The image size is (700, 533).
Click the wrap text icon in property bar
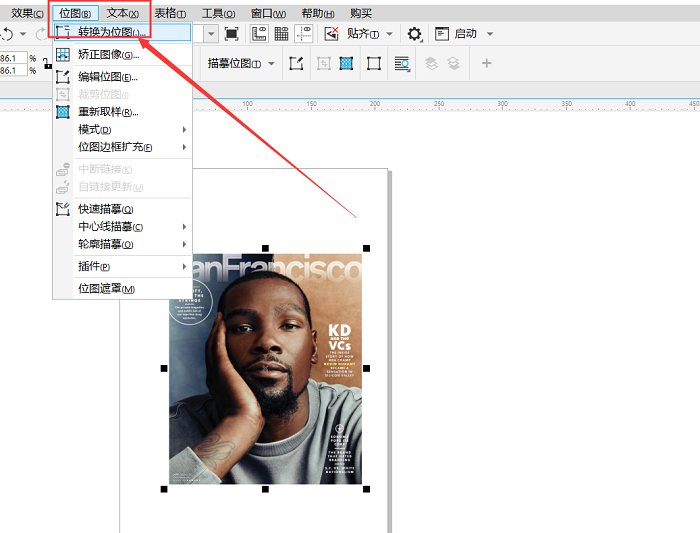tap(402, 64)
